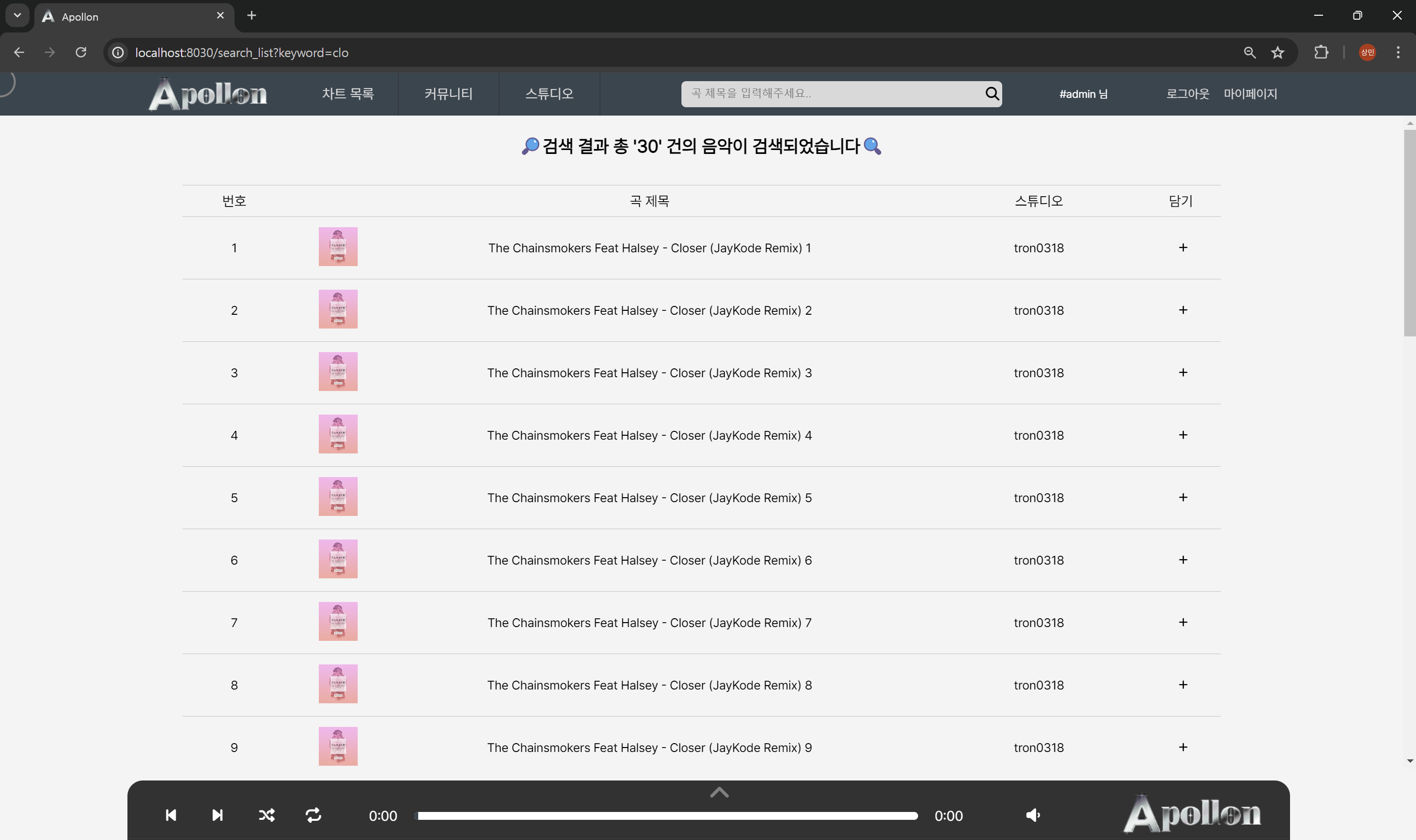Image resolution: width=1416 pixels, height=840 pixels.
Task: Toggle repeat mode in the player
Action: click(313, 815)
